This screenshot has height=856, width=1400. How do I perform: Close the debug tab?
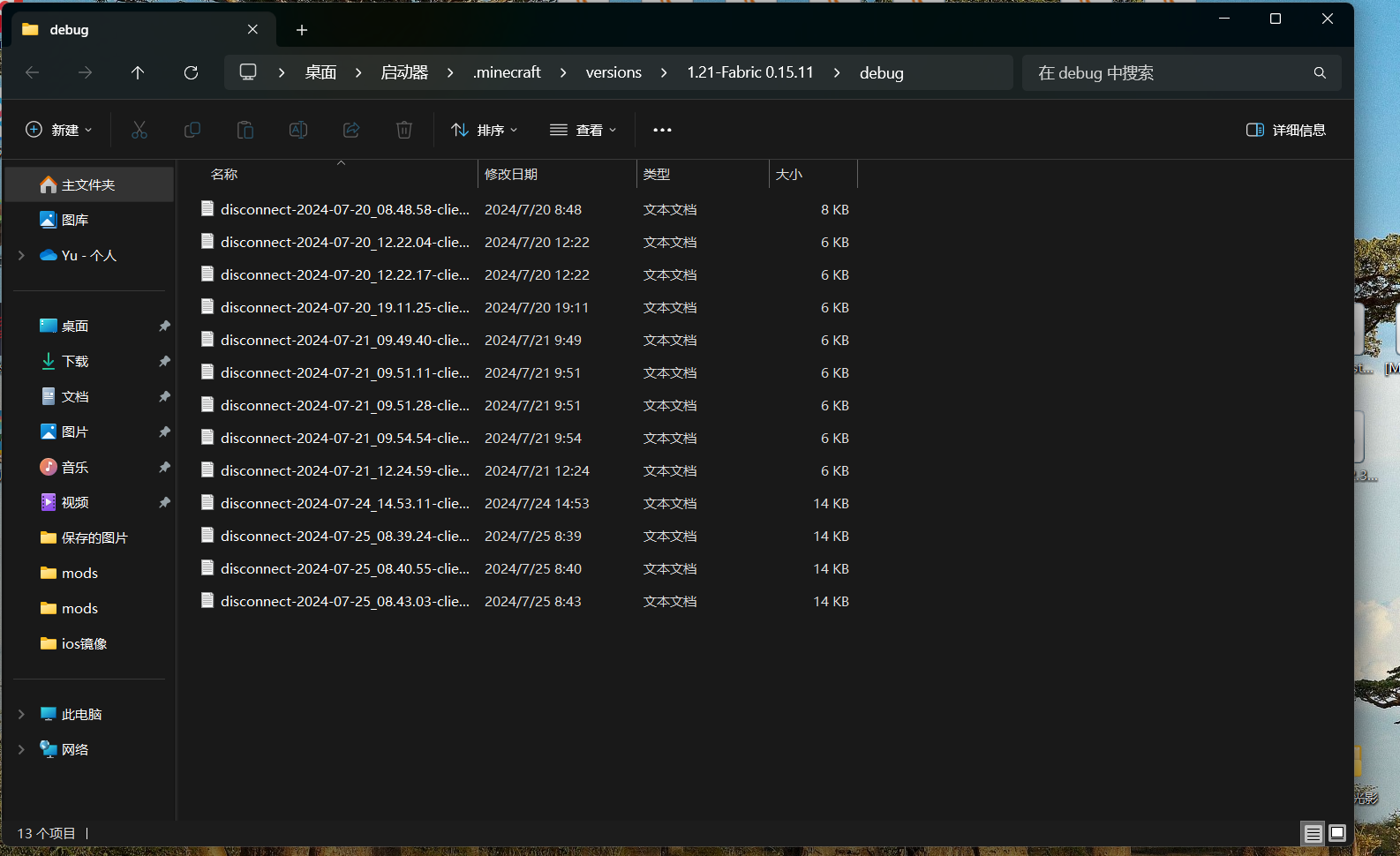(253, 29)
